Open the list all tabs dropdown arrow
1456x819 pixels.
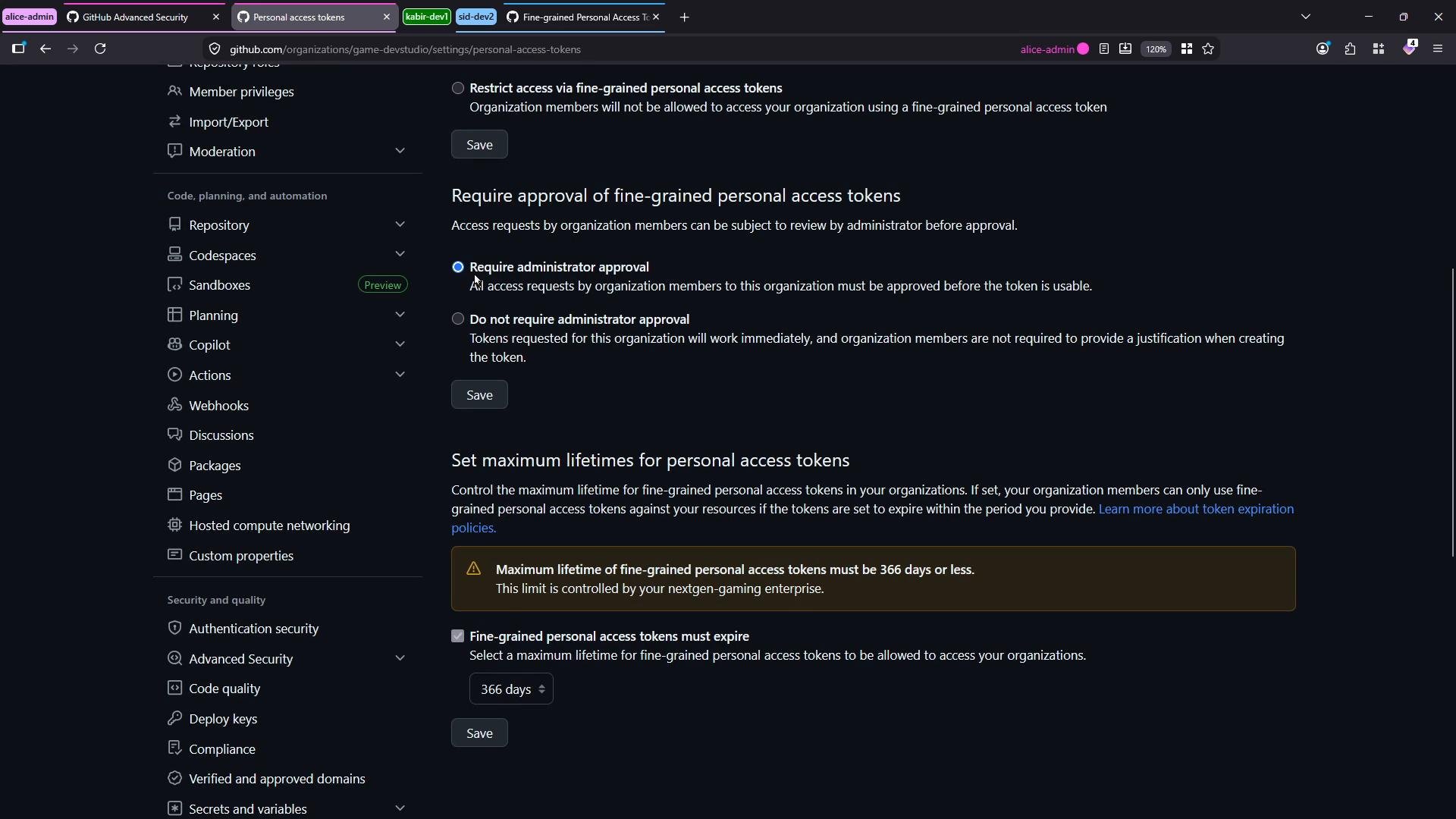click(x=1306, y=17)
